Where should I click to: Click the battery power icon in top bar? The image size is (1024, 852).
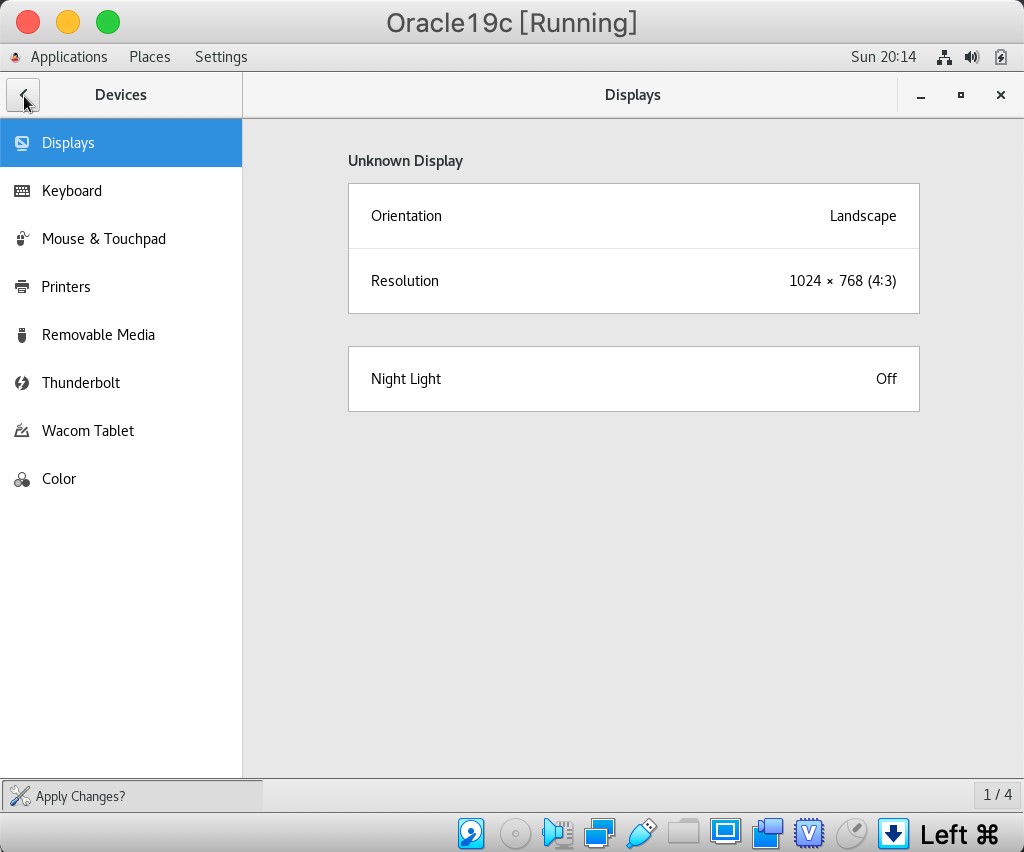(1000, 57)
